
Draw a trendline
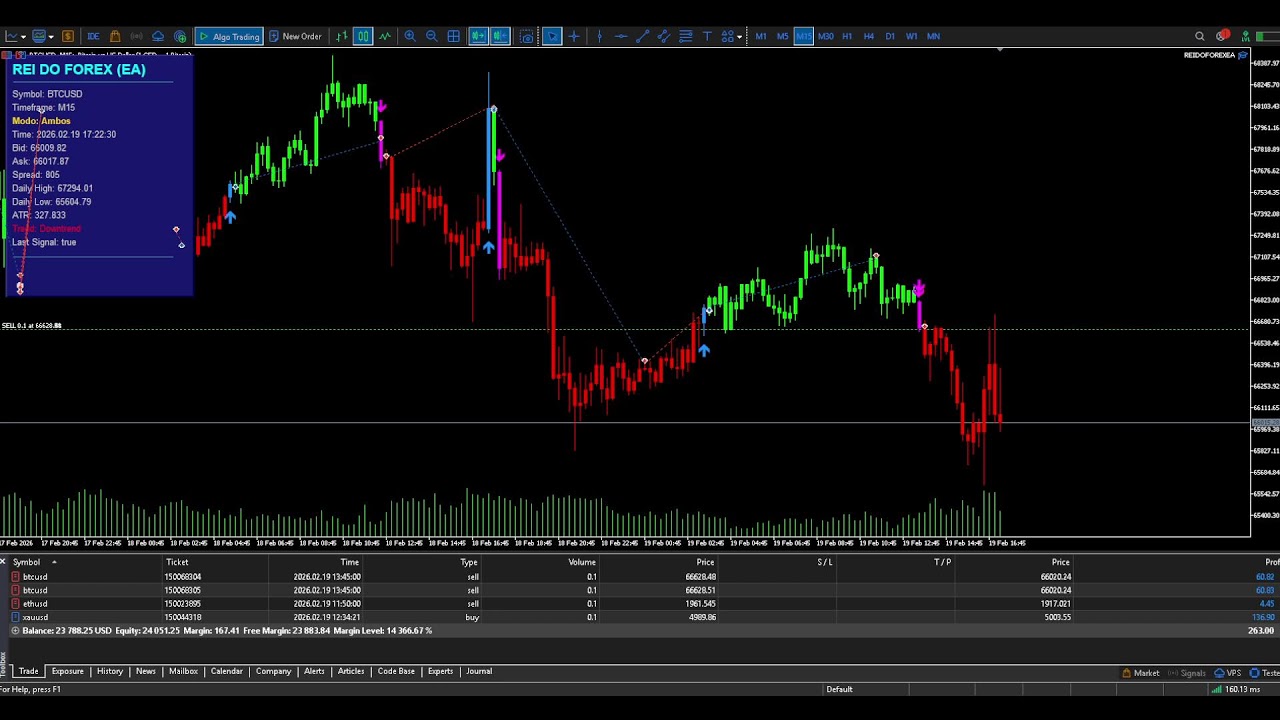pos(643,36)
